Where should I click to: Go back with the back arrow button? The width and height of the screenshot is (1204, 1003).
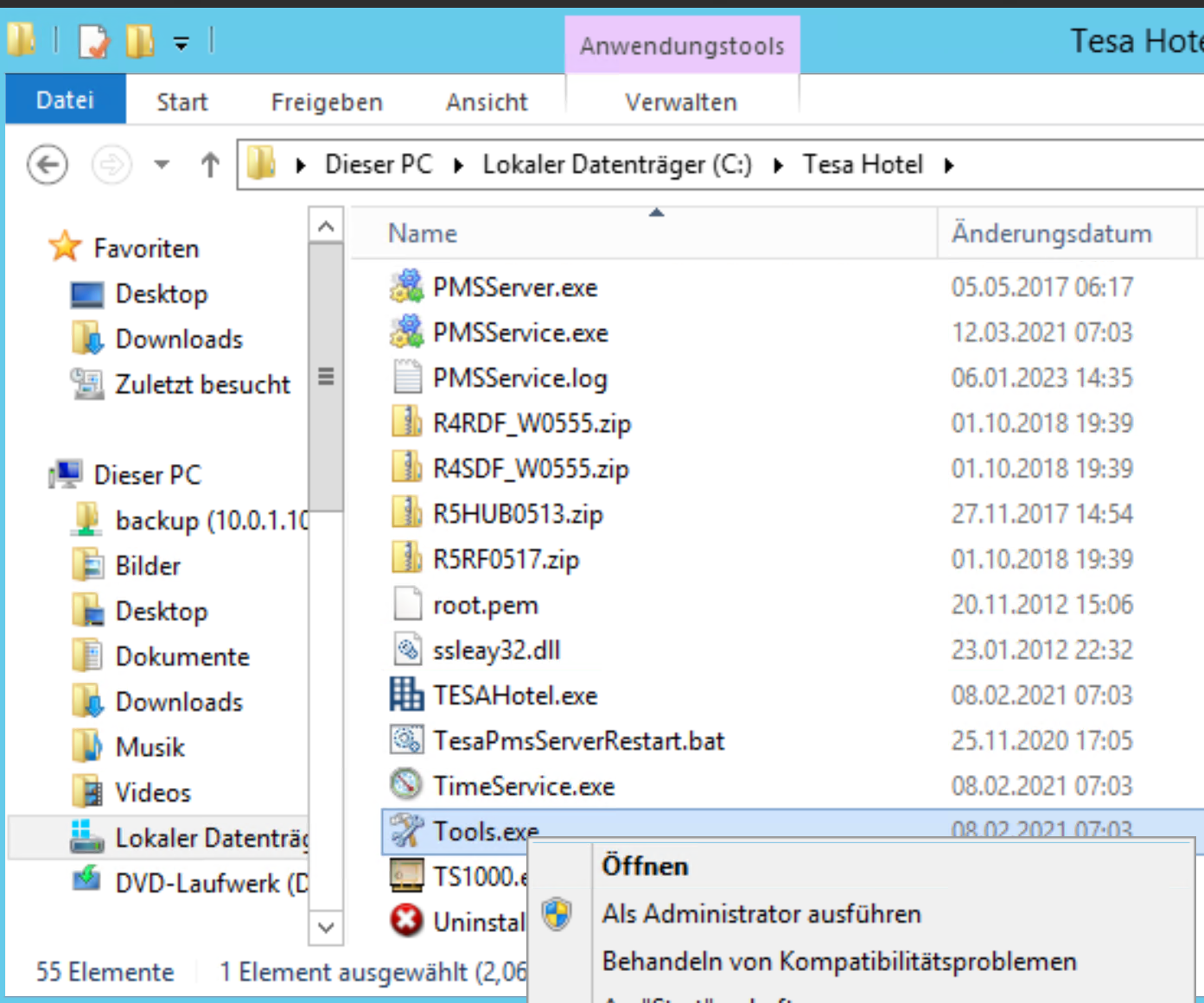pyautogui.click(x=48, y=164)
